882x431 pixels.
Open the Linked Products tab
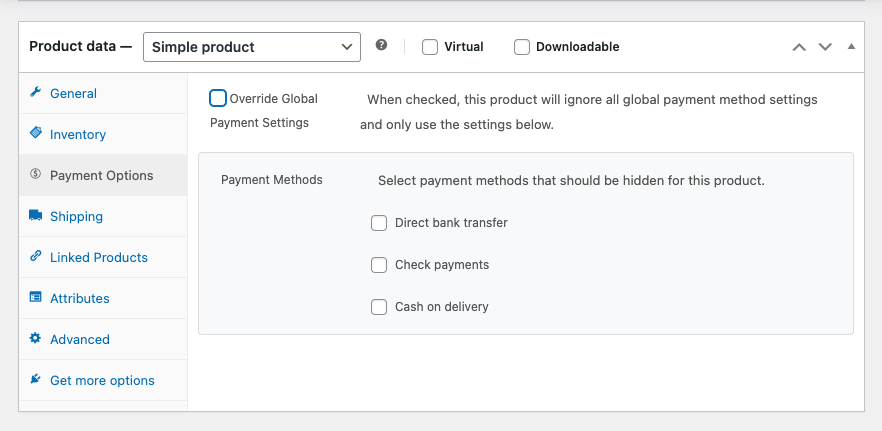[x=99, y=257]
